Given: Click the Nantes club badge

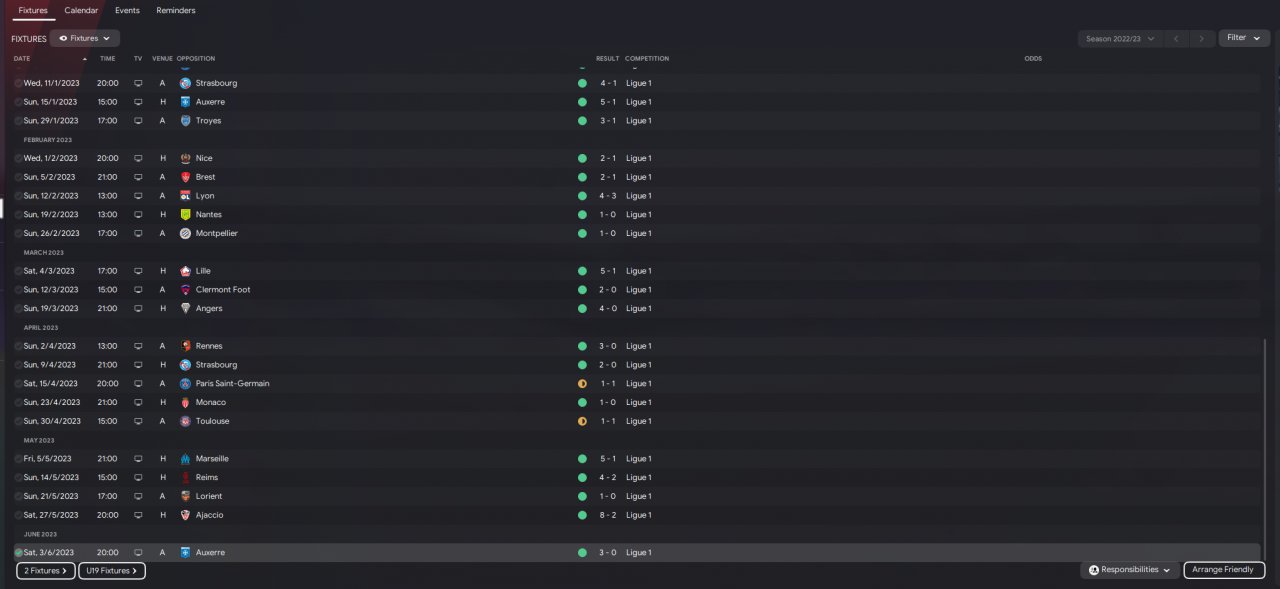Looking at the screenshot, I should pyautogui.click(x=185, y=215).
